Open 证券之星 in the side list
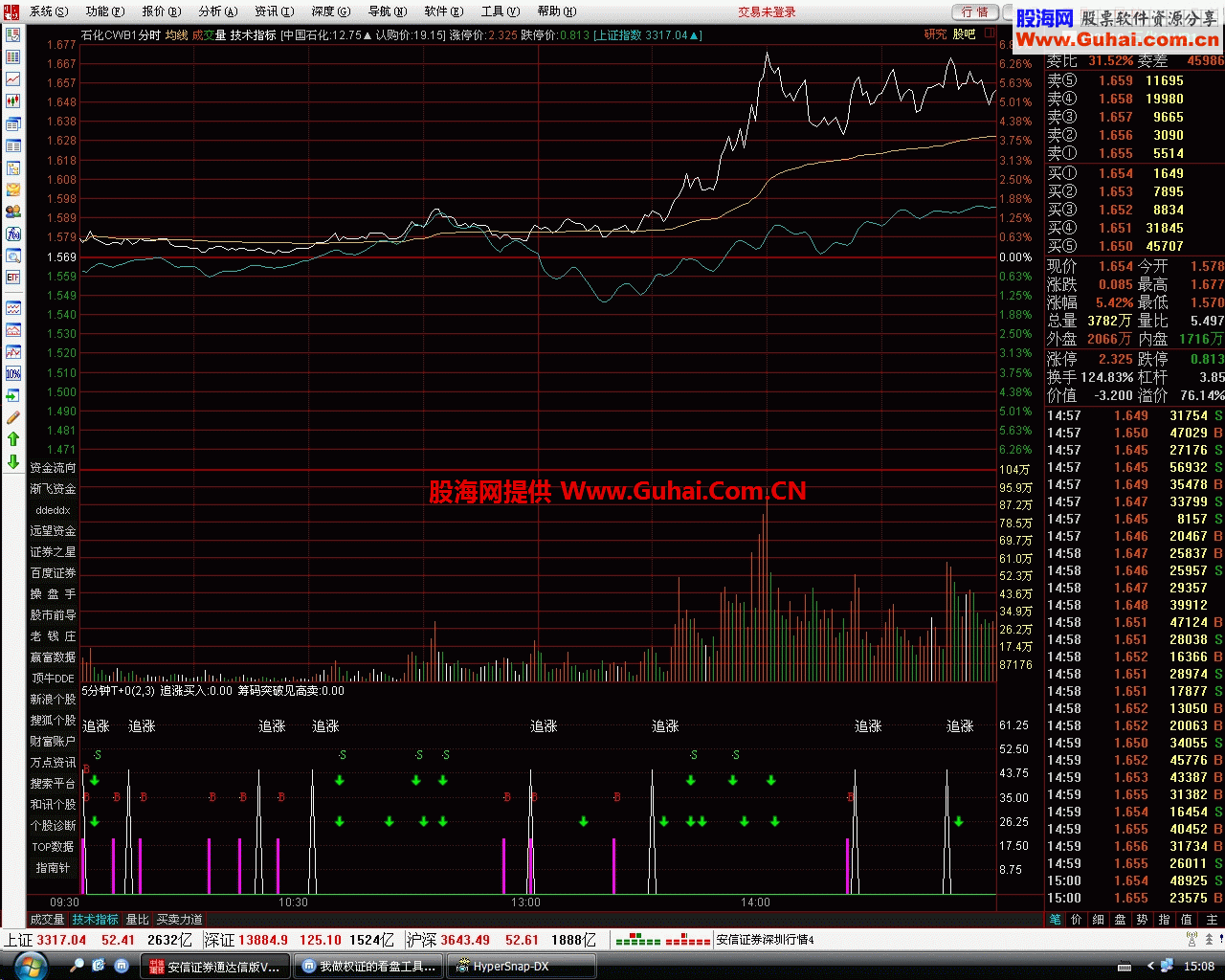The width and height of the screenshot is (1225, 980). point(53,552)
